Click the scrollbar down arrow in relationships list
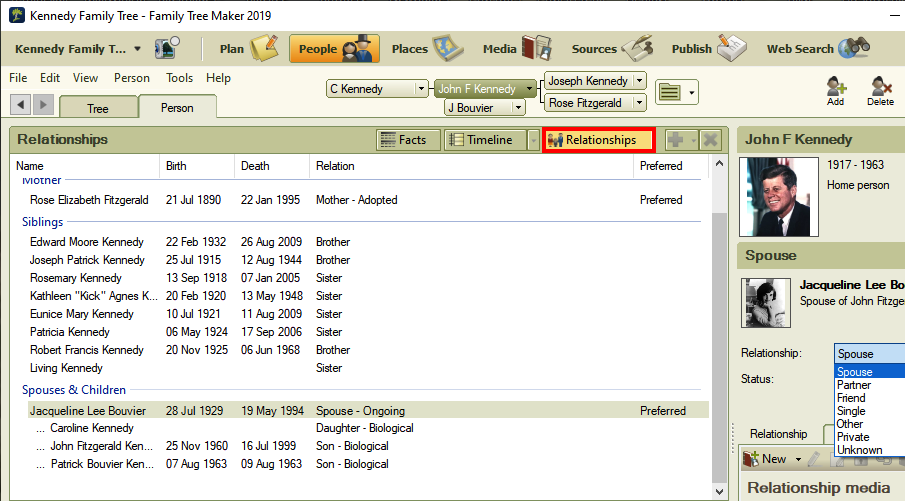 click(x=719, y=492)
